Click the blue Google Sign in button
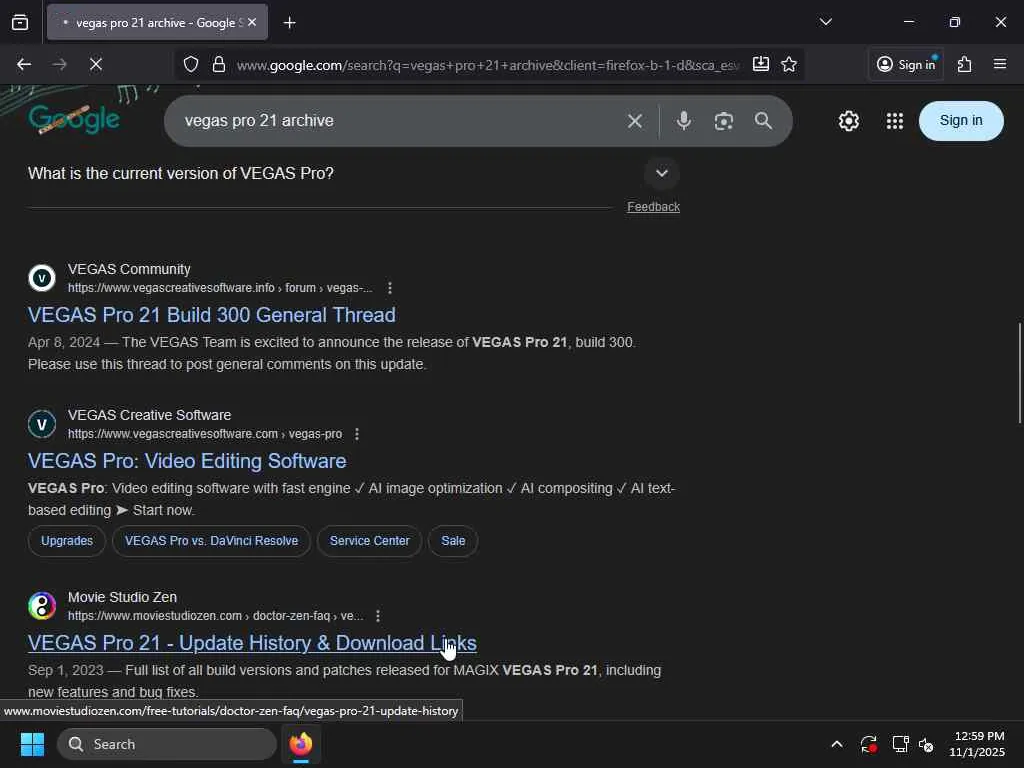This screenshot has height=768, width=1024. click(961, 121)
